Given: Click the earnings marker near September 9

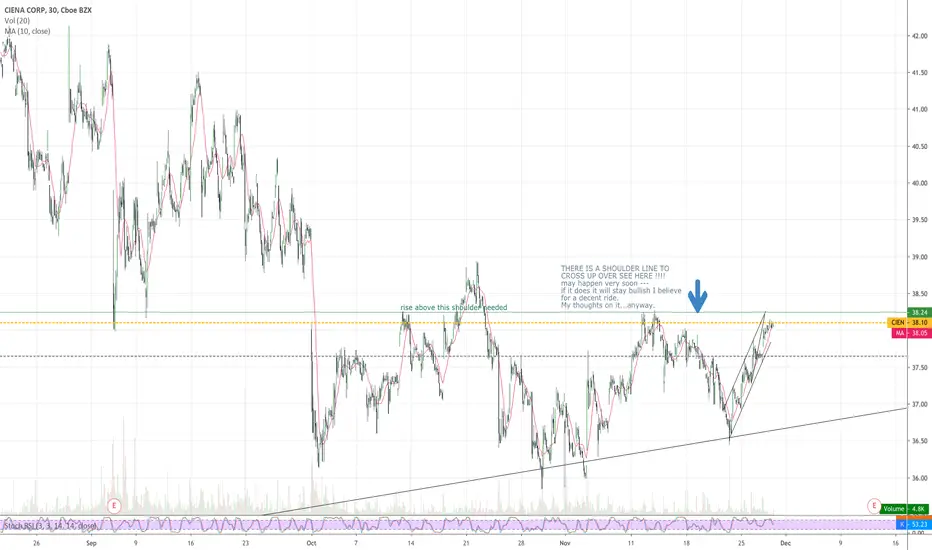Looking at the screenshot, I should pyautogui.click(x=114, y=507).
